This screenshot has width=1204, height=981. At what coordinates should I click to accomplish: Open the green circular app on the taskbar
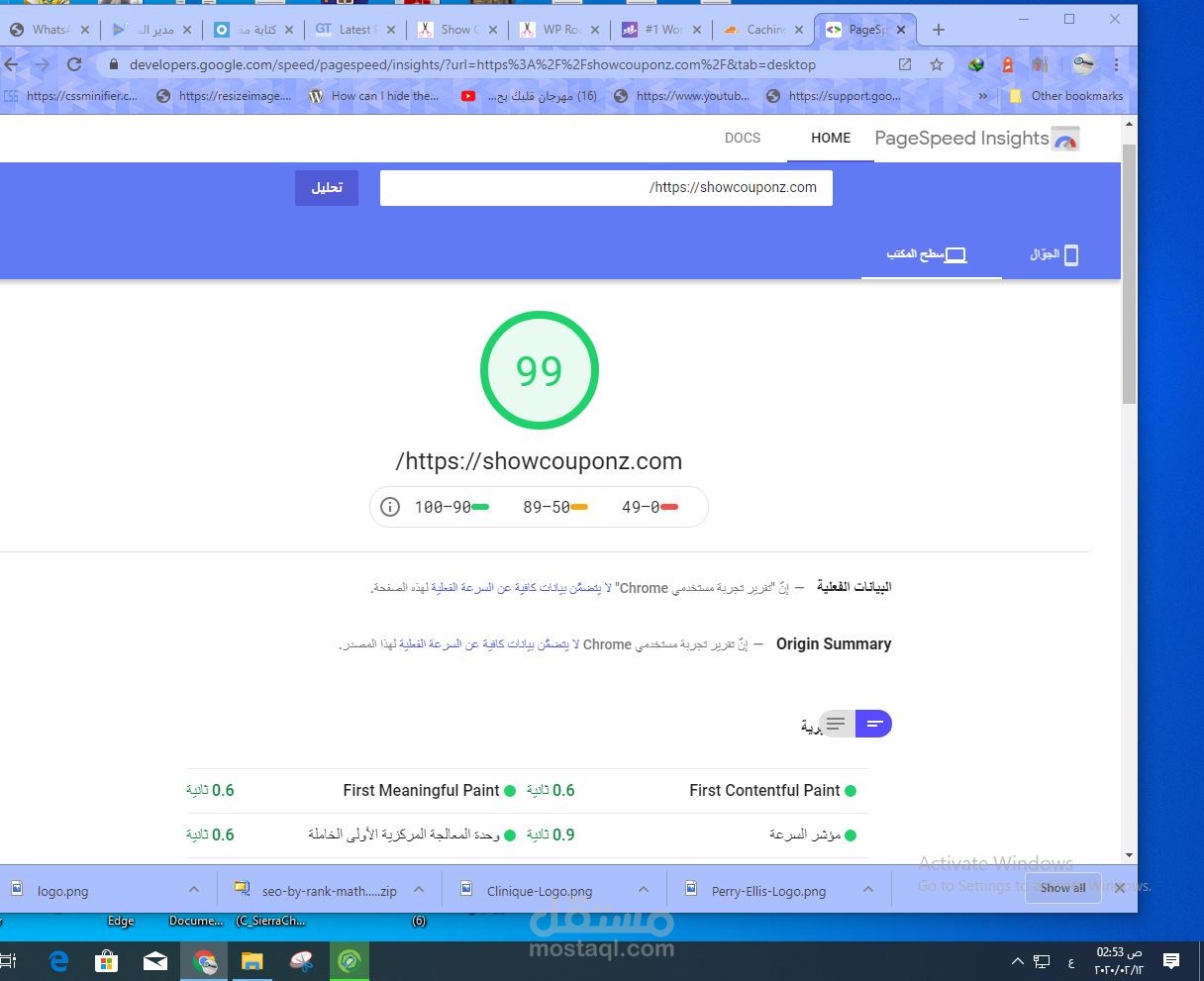pos(350,960)
